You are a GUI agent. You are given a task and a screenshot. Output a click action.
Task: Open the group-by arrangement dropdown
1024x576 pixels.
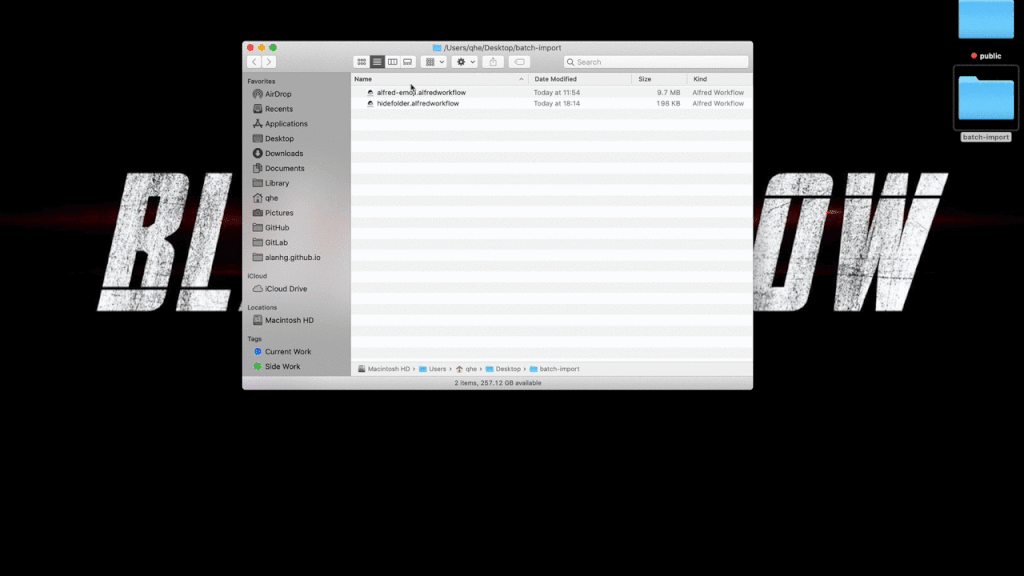[434, 62]
